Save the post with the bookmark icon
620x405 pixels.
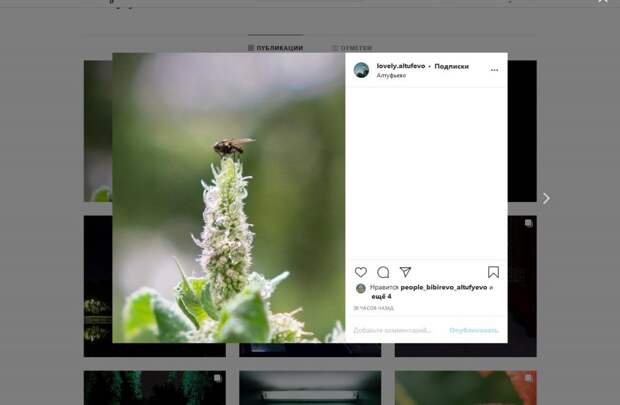(493, 272)
